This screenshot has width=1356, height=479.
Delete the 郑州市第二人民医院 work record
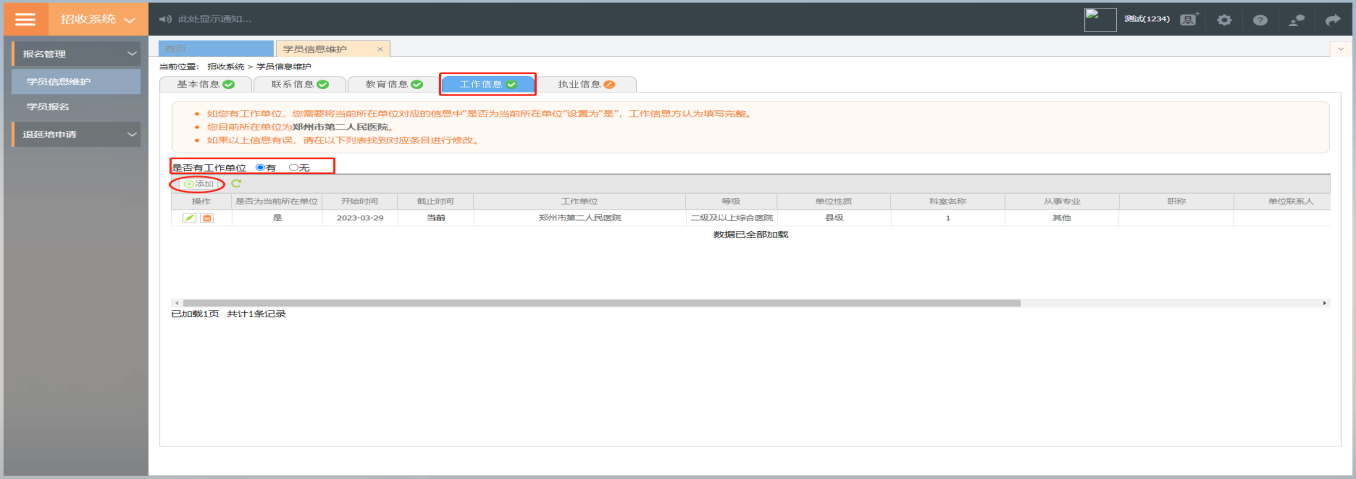[207, 217]
